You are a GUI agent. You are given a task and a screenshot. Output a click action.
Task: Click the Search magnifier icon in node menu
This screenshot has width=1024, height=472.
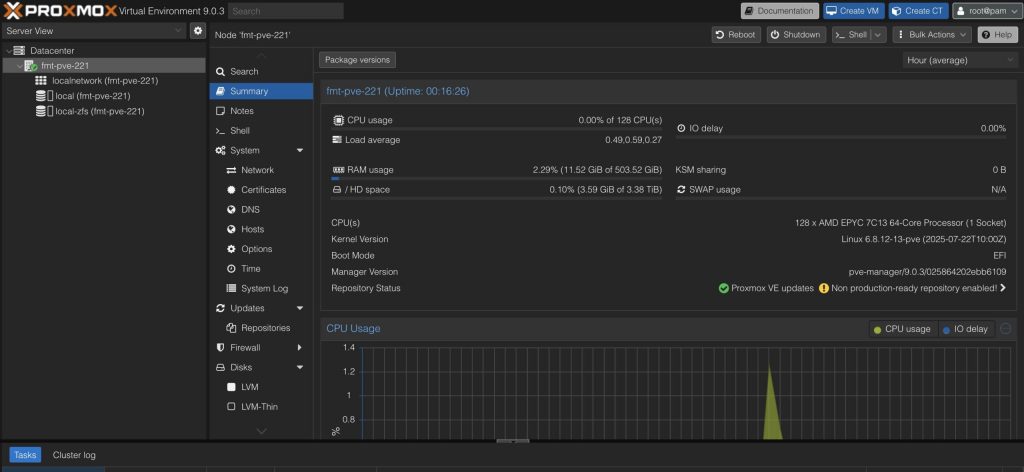221,72
